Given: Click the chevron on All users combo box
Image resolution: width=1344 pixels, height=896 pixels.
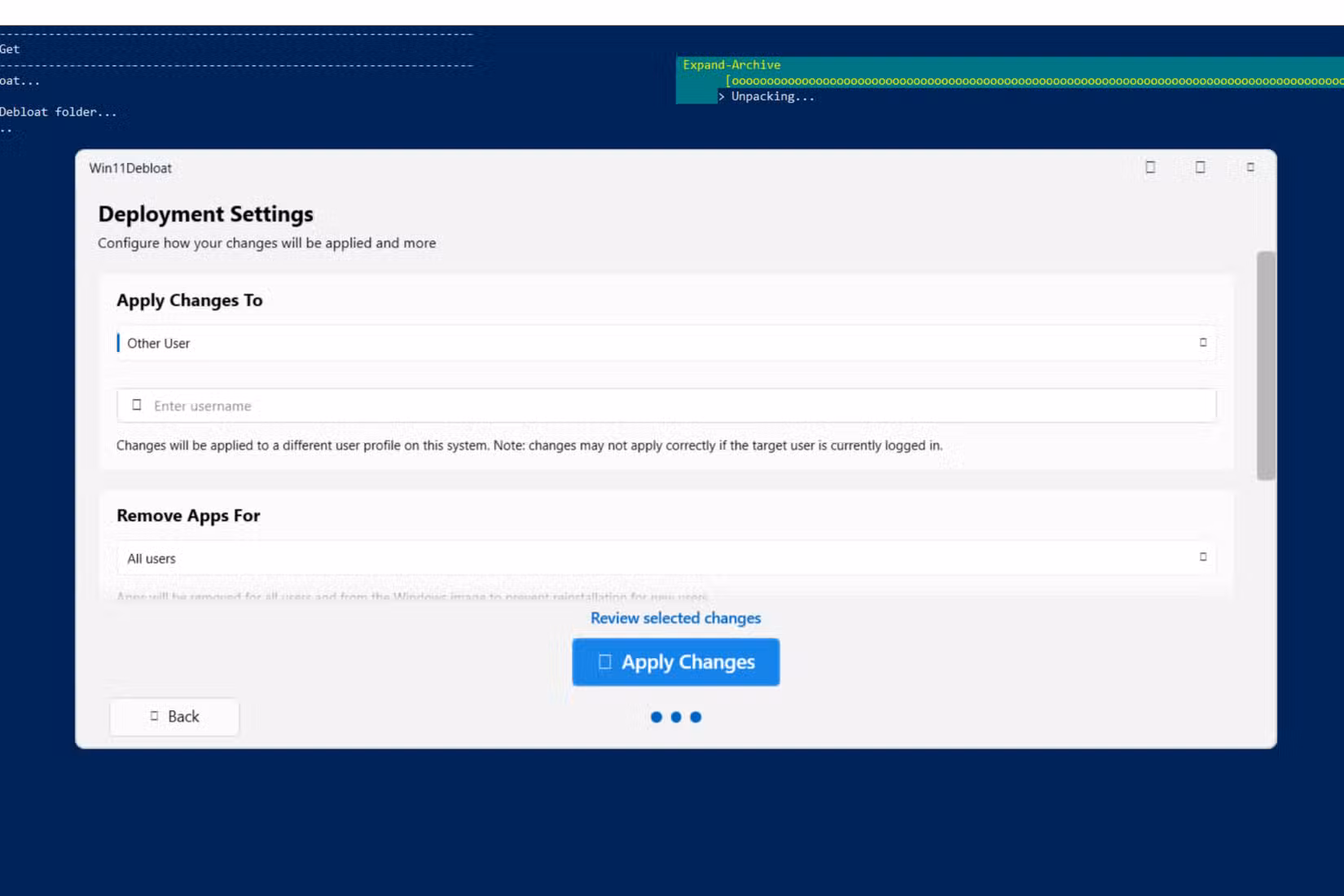Looking at the screenshot, I should click(x=1202, y=557).
